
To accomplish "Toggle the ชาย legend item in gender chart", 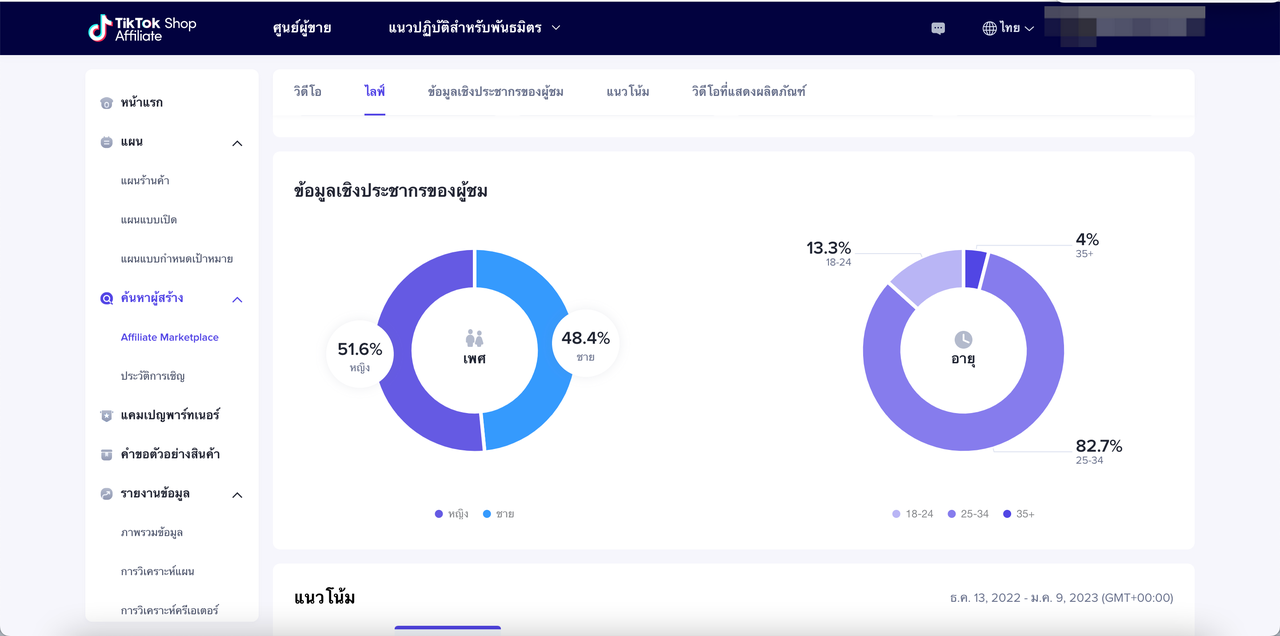I will click(498, 514).
